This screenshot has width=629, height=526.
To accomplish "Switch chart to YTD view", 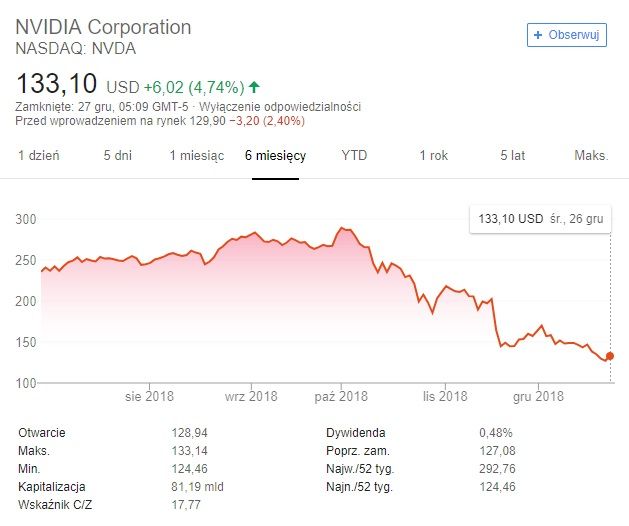I will (x=354, y=156).
